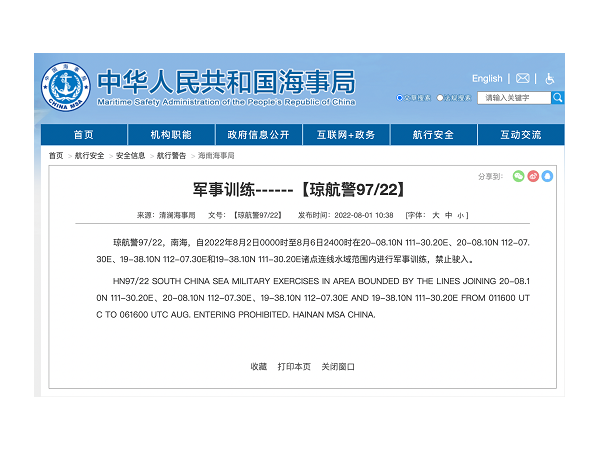Select the first search mode radio button
This screenshot has width=600, height=450.
[x=400, y=98]
